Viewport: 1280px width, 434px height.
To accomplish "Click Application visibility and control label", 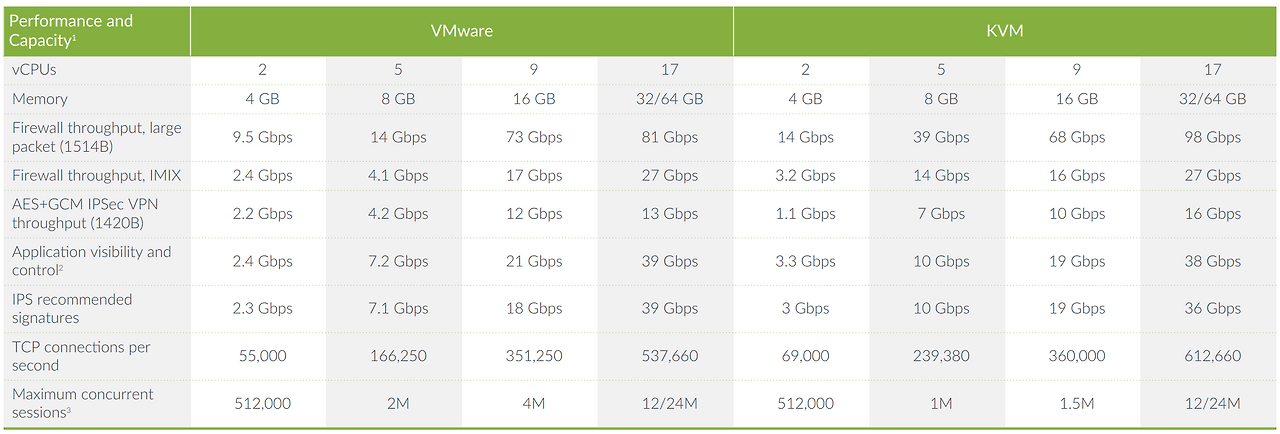I will [x=91, y=261].
